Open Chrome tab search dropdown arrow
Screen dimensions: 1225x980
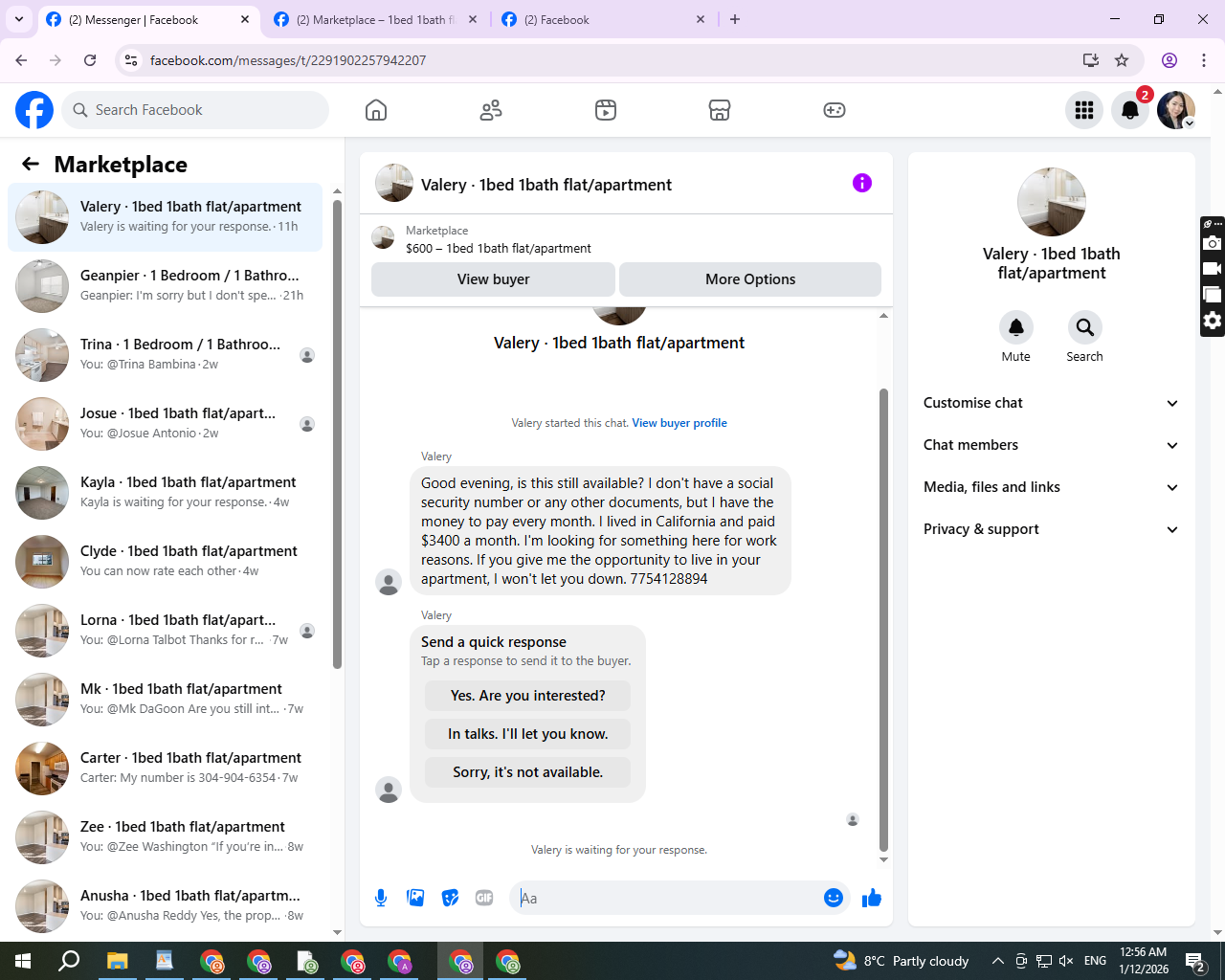click(x=19, y=19)
